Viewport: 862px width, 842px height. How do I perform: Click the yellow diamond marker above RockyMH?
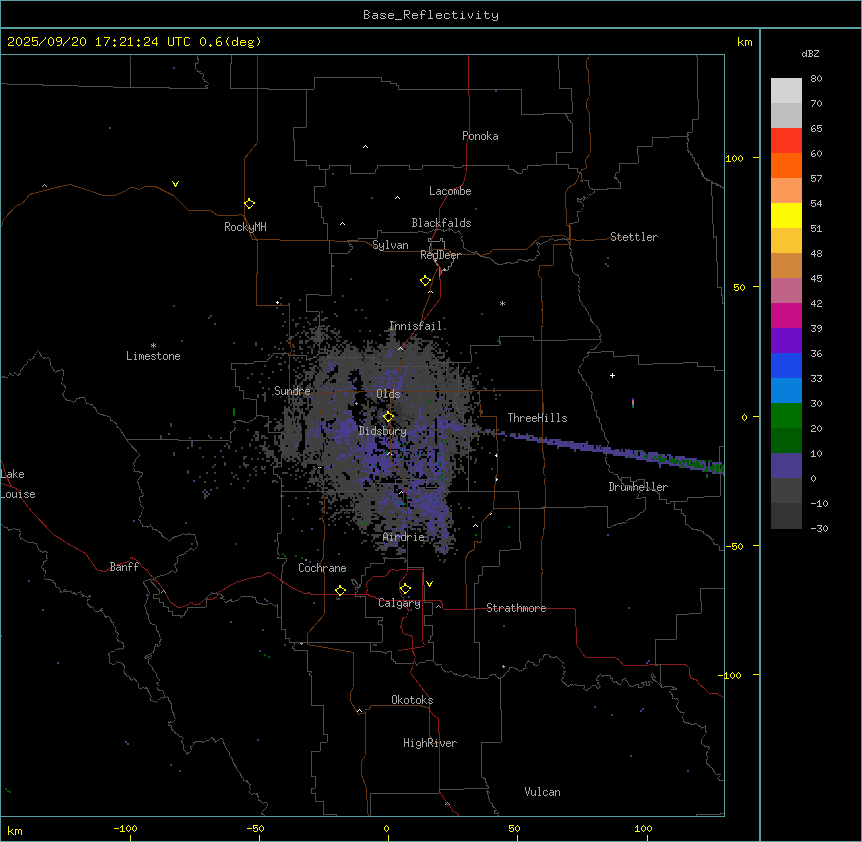(x=249, y=203)
